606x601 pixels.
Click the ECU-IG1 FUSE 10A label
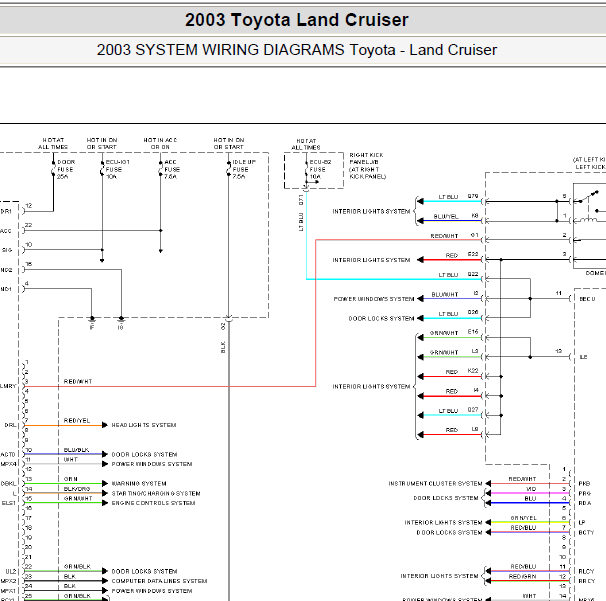pos(117,169)
